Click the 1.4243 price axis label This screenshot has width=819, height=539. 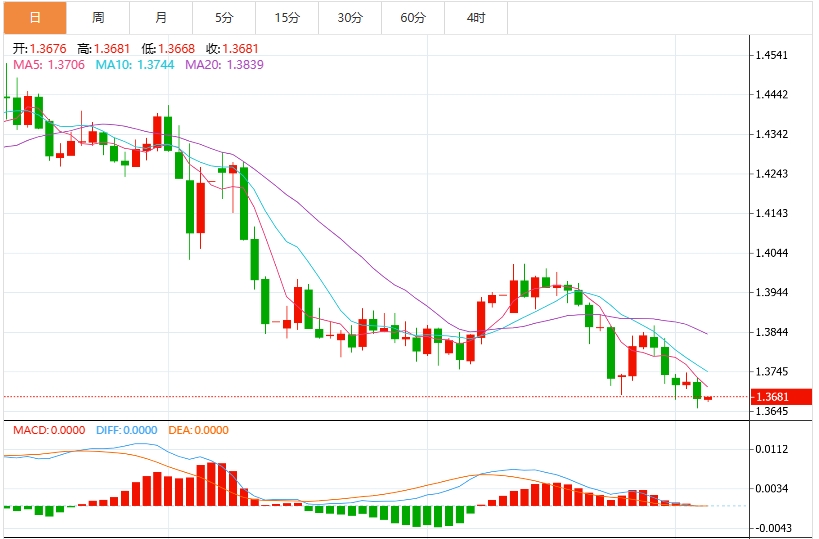772,173
